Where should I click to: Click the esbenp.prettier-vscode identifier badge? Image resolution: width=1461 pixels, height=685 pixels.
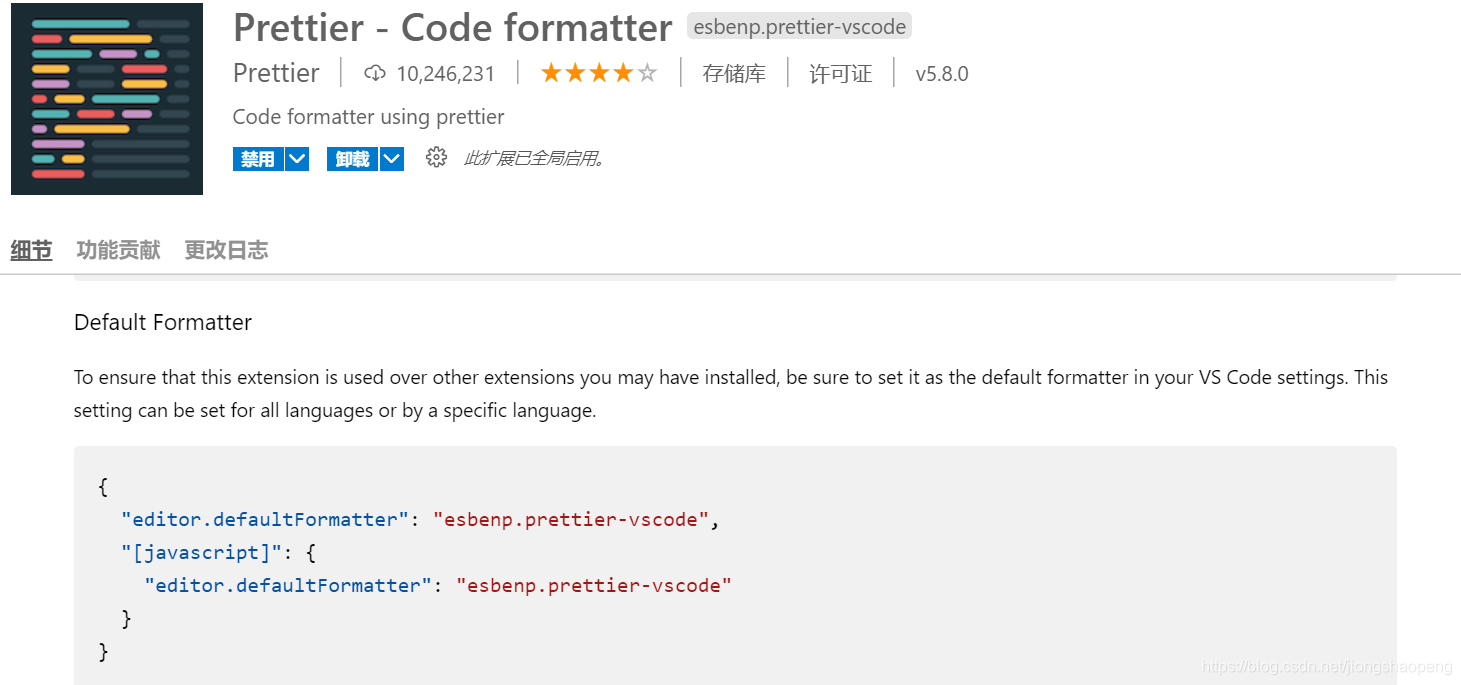tap(799, 27)
